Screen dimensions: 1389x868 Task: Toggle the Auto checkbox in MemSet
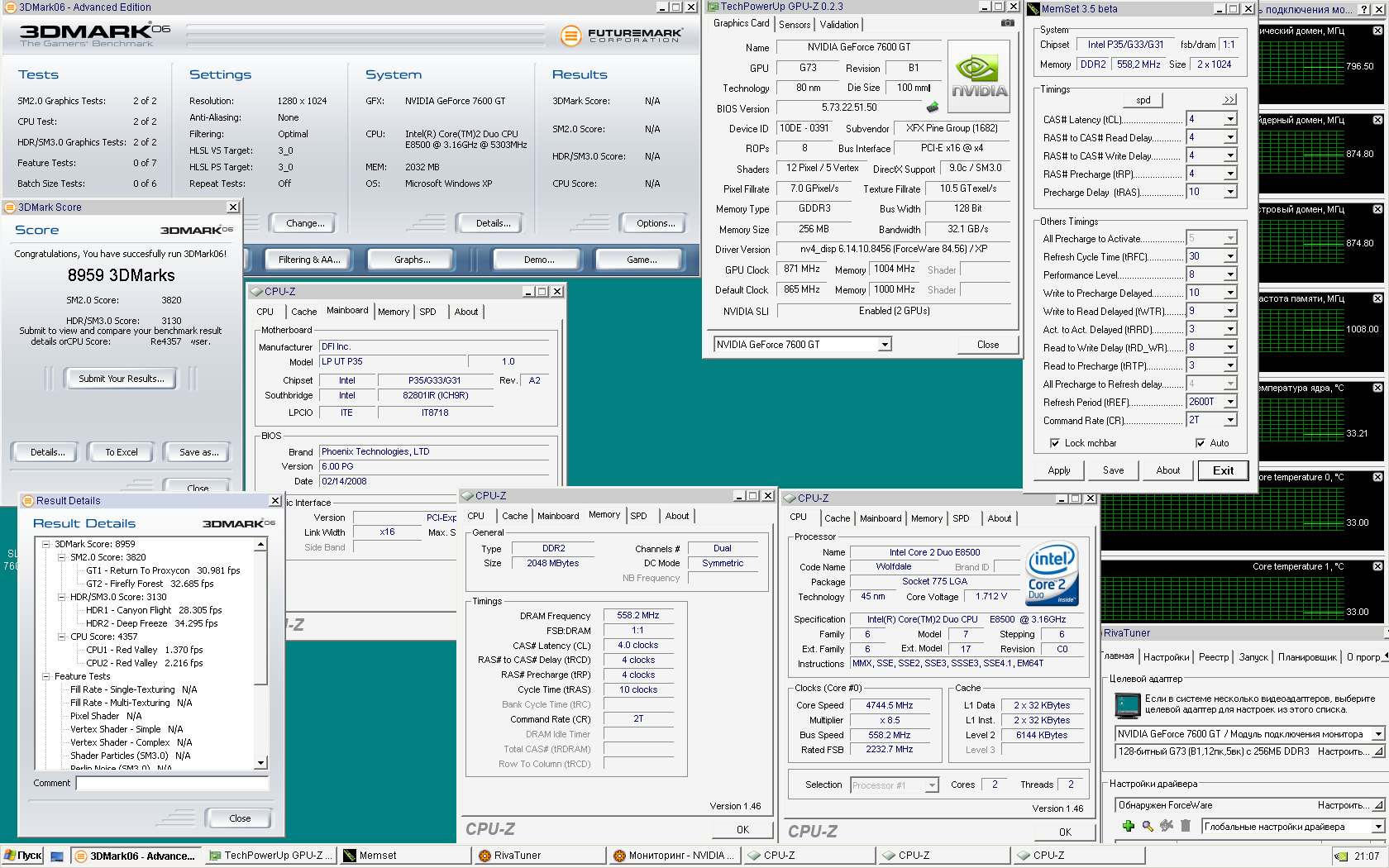(1200, 443)
